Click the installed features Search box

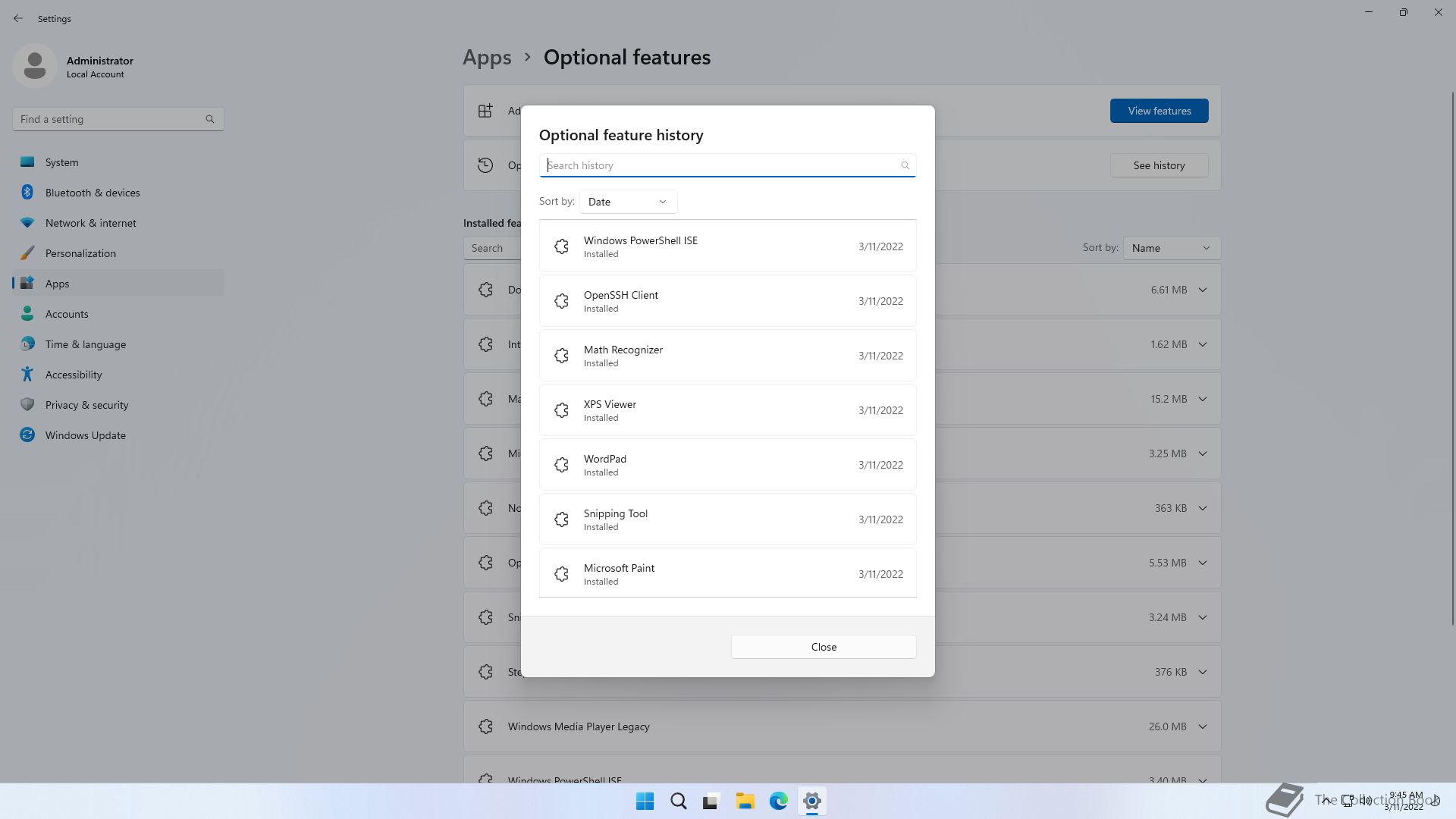pos(493,248)
